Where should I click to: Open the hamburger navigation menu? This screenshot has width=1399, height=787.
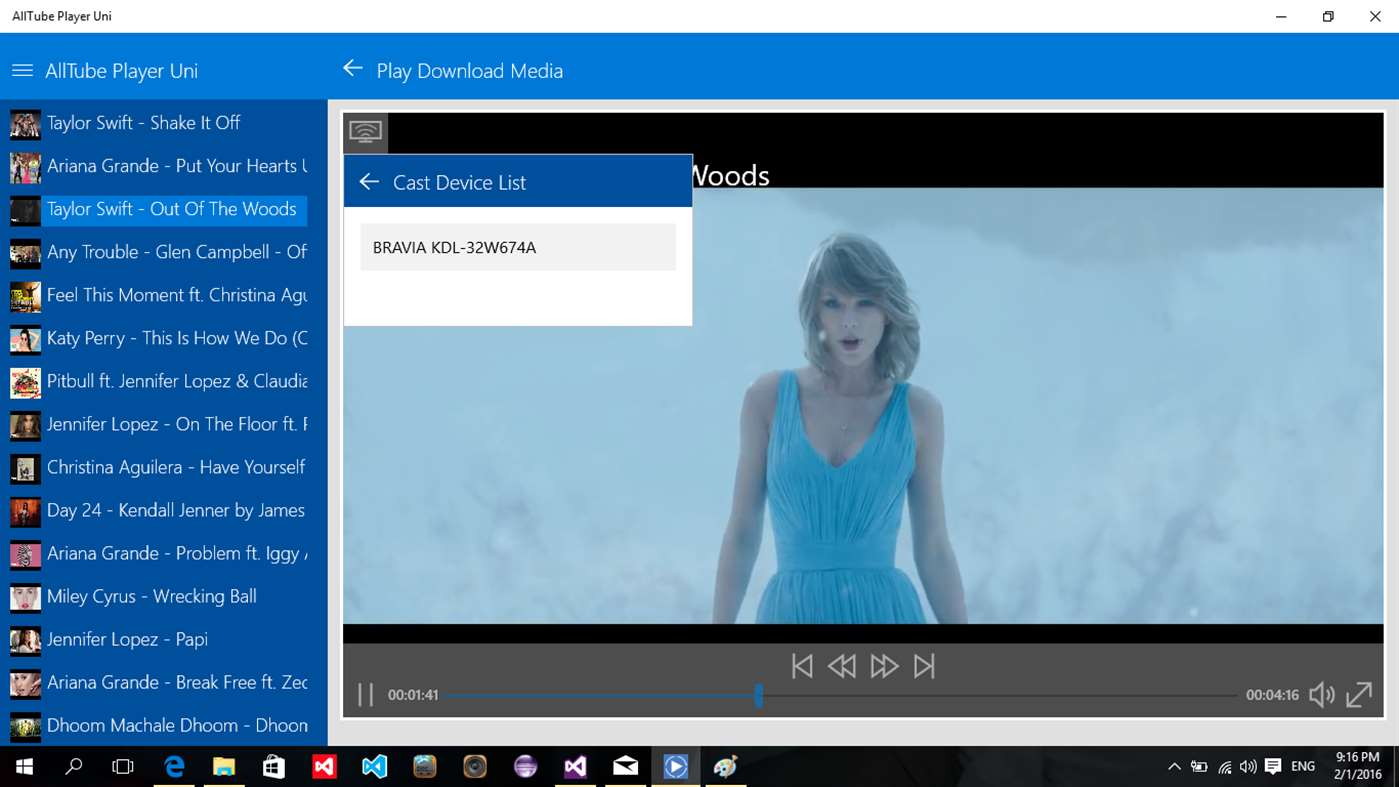click(x=22, y=71)
